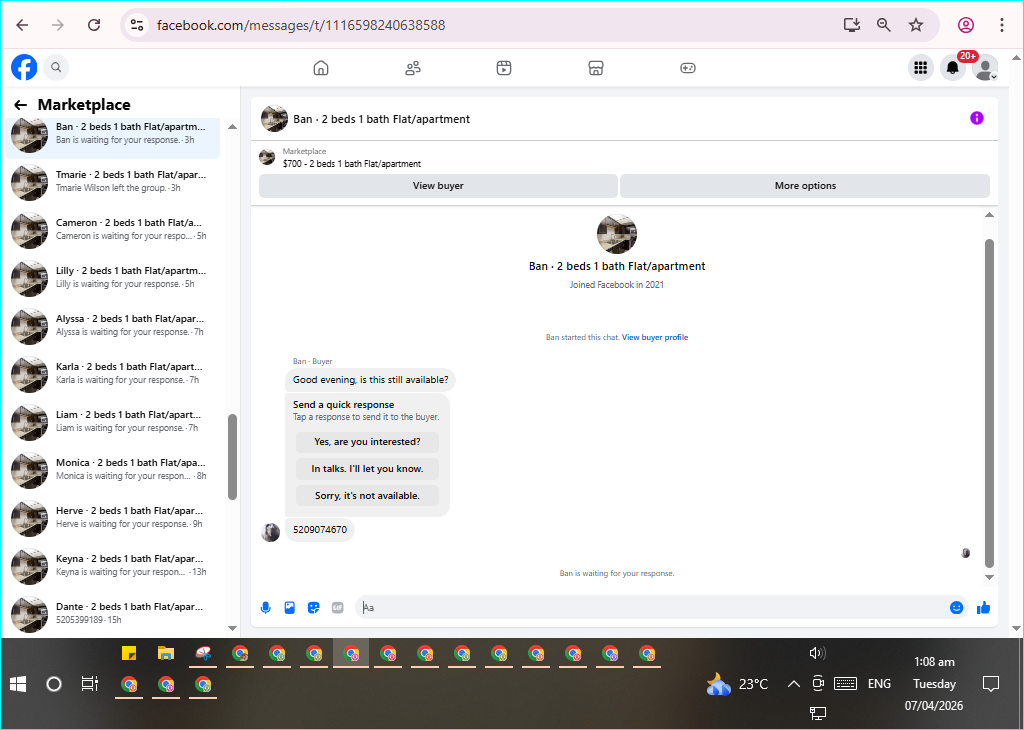Click the Facebook logo icon

tap(24, 67)
